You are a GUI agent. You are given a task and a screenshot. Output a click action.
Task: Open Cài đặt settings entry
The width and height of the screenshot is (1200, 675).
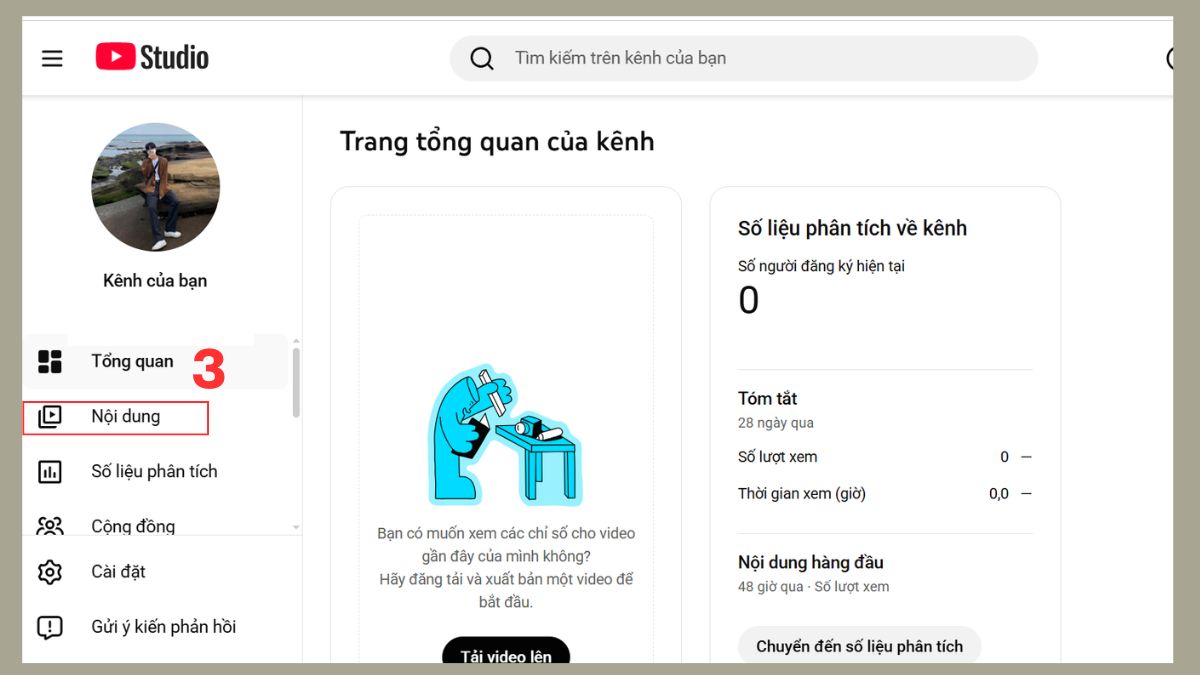click(x=156, y=572)
